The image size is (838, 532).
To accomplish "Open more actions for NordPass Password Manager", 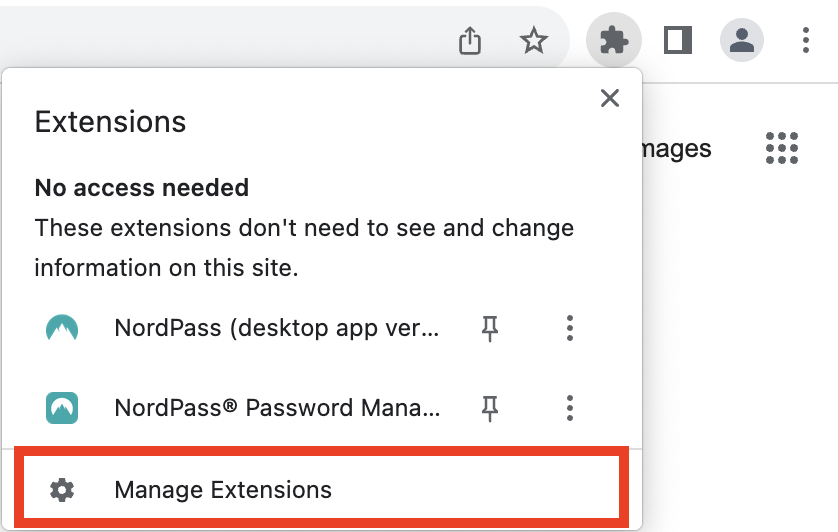I will (569, 408).
